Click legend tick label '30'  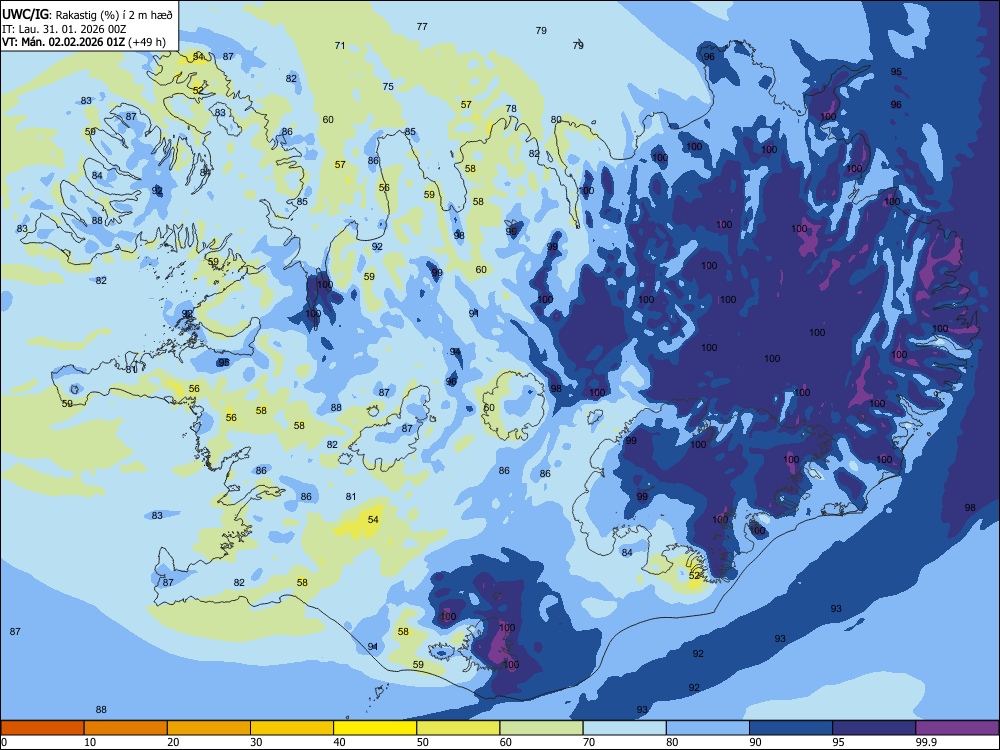tap(256, 742)
